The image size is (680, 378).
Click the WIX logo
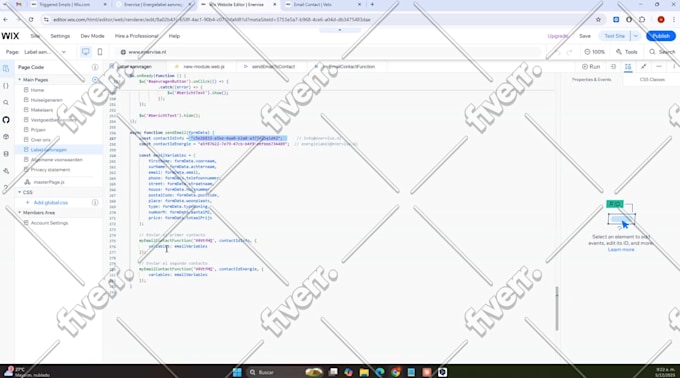pyautogui.click(x=10, y=36)
